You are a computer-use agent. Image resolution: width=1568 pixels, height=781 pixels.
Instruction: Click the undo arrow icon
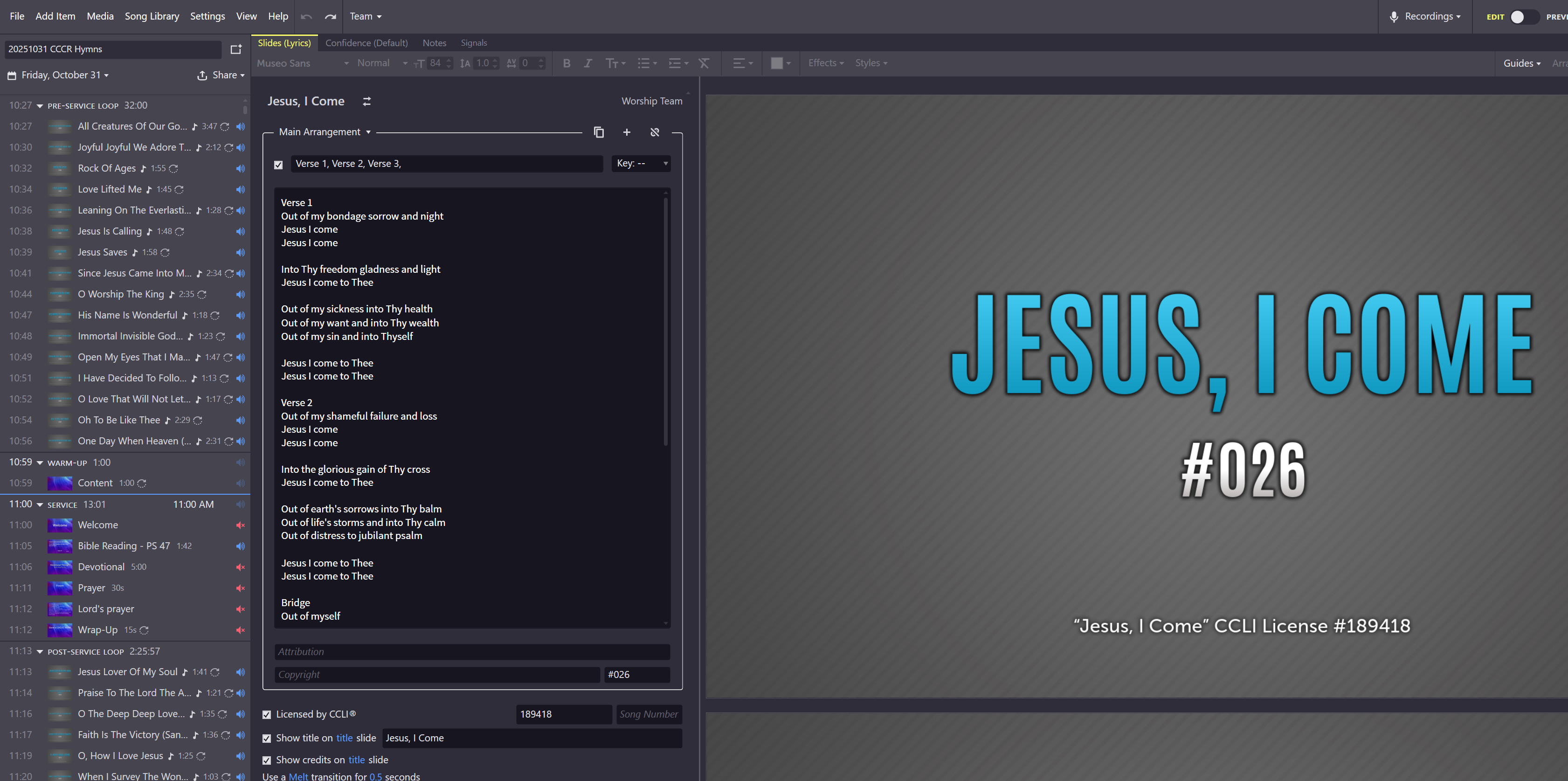click(306, 16)
